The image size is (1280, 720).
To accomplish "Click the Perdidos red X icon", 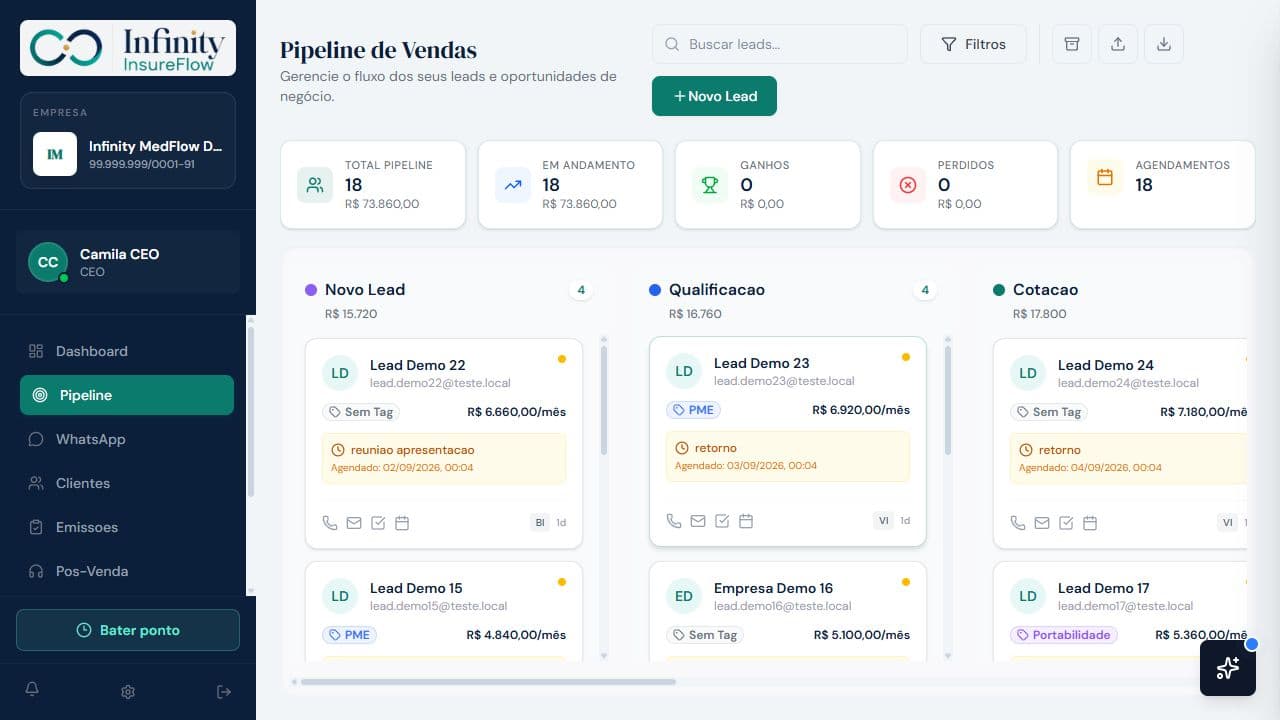I will 908,185.
